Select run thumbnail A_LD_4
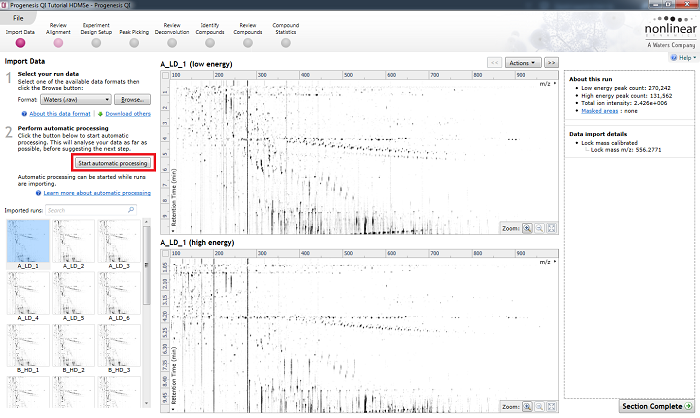Screen dimensions: 700x418 click(x=28, y=297)
